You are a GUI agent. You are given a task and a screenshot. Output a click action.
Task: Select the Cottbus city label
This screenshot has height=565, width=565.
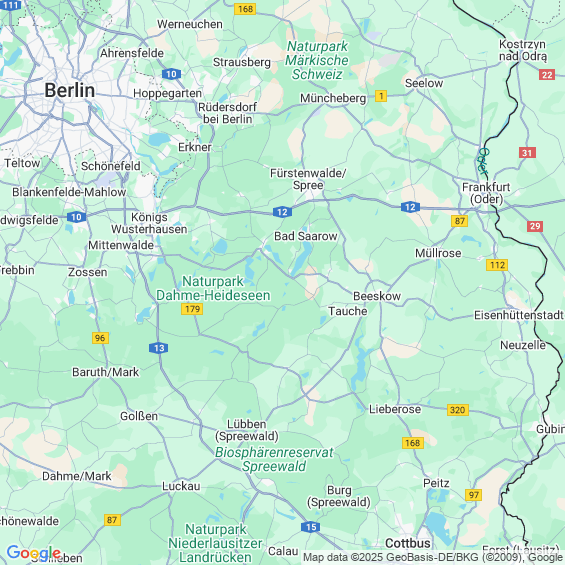point(408,543)
